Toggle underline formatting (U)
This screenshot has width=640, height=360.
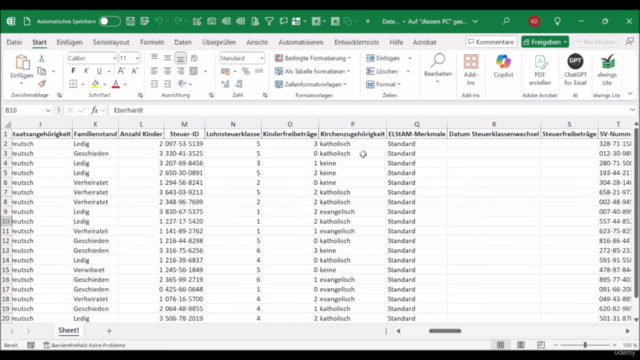tap(99, 71)
